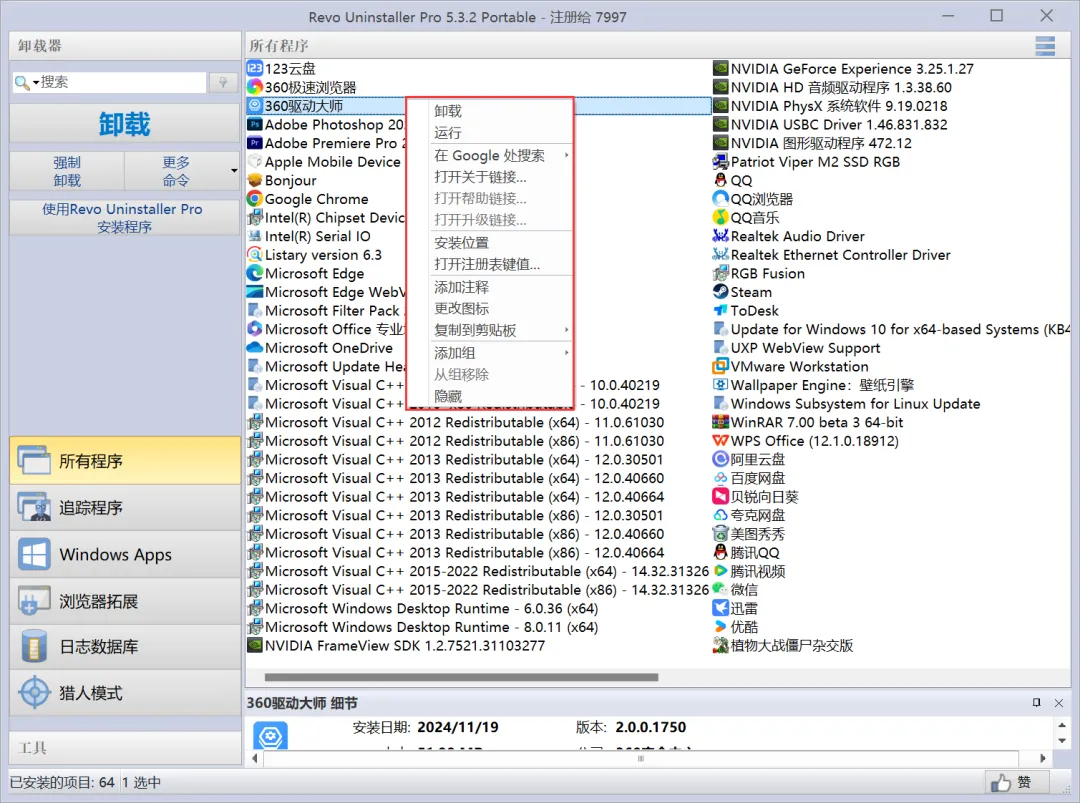Click the 360驱动大师 icon in the details pane
This screenshot has width=1080, height=803.
[272, 736]
